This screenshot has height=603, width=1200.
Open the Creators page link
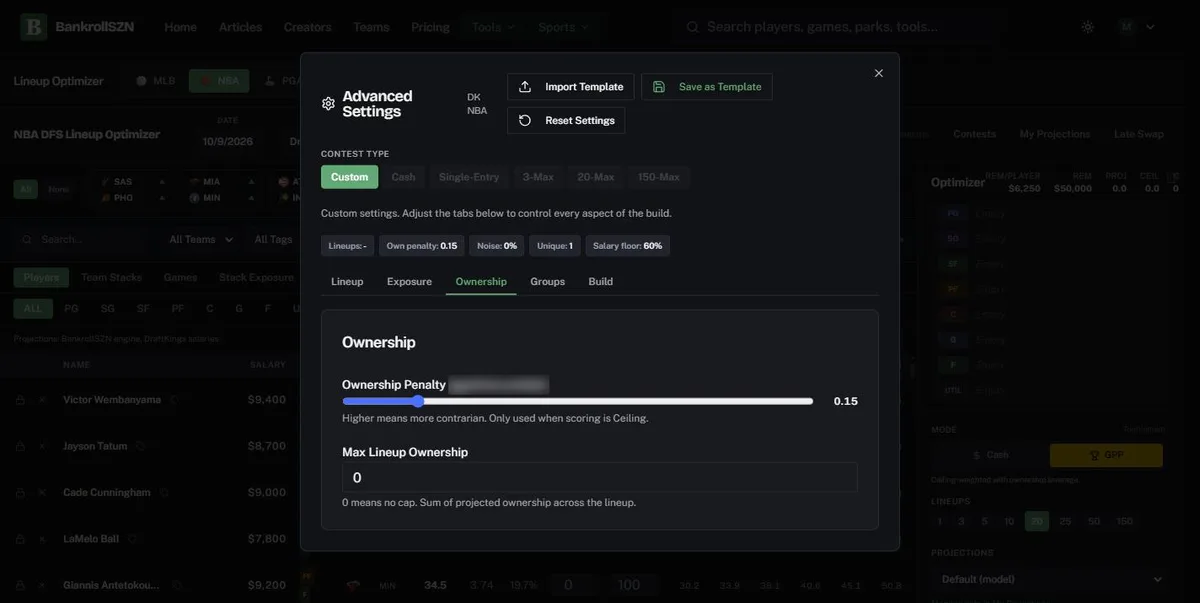(307, 27)
